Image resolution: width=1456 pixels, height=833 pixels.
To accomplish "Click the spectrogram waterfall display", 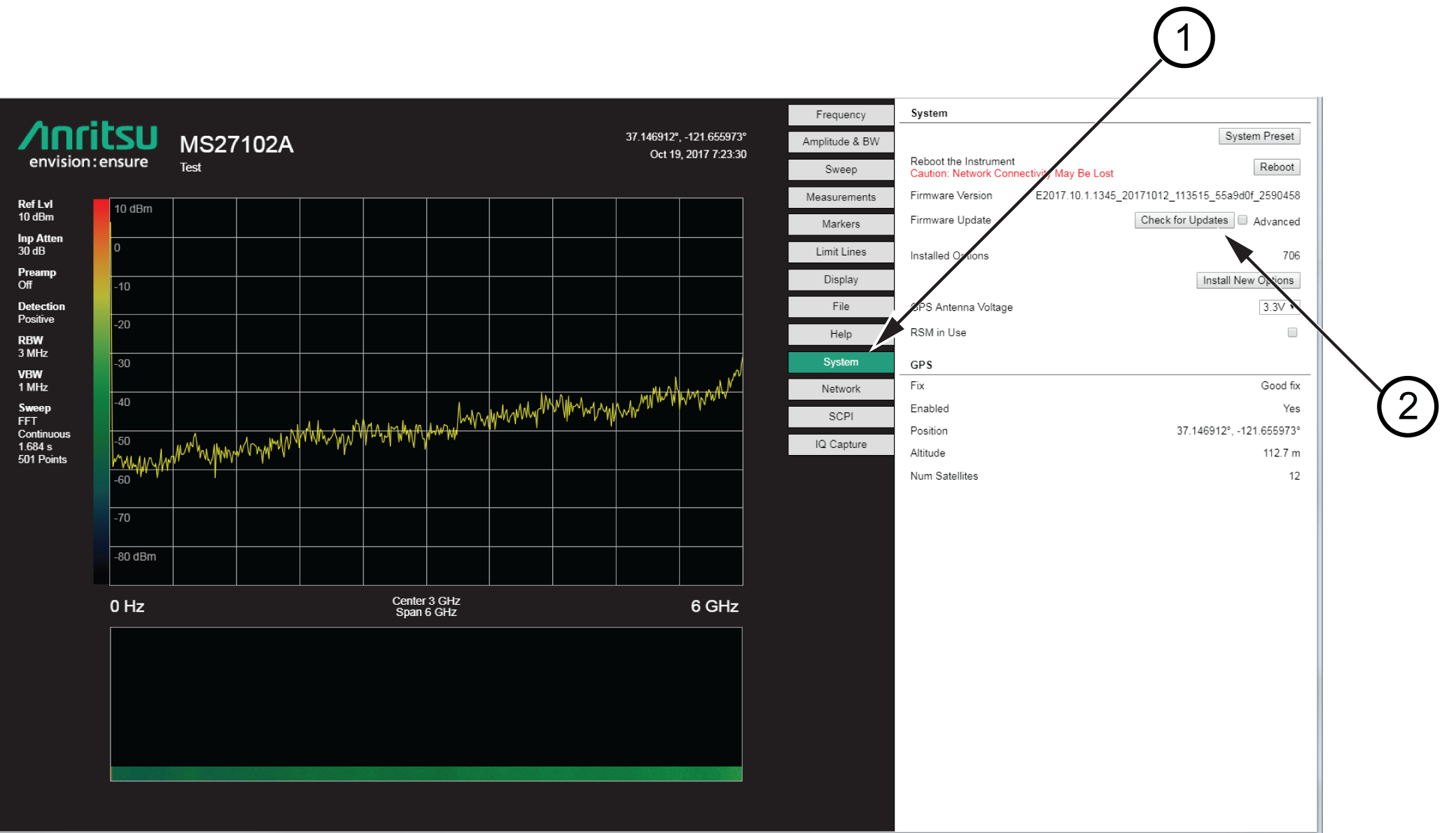I will pos(426,703).
